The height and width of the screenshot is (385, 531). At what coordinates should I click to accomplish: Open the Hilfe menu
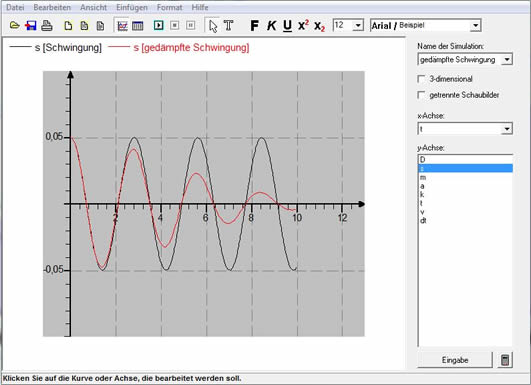point(200,7)
